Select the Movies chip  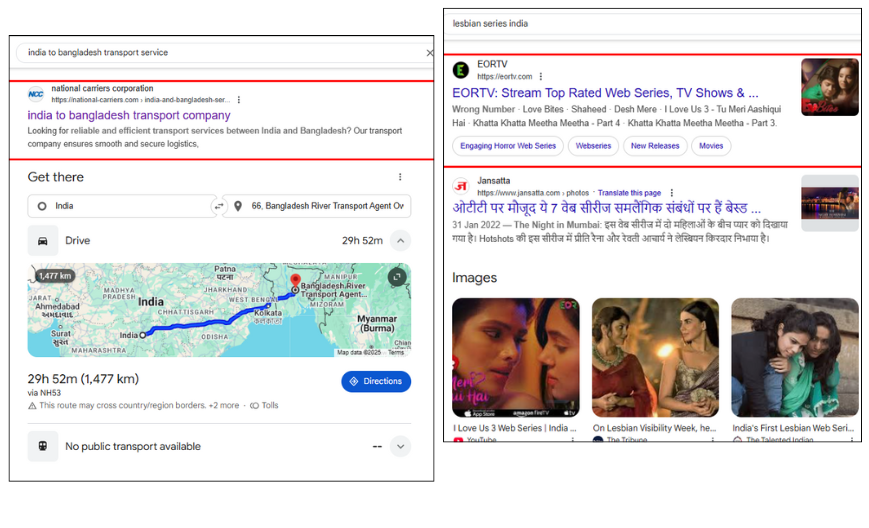point(711,146)
